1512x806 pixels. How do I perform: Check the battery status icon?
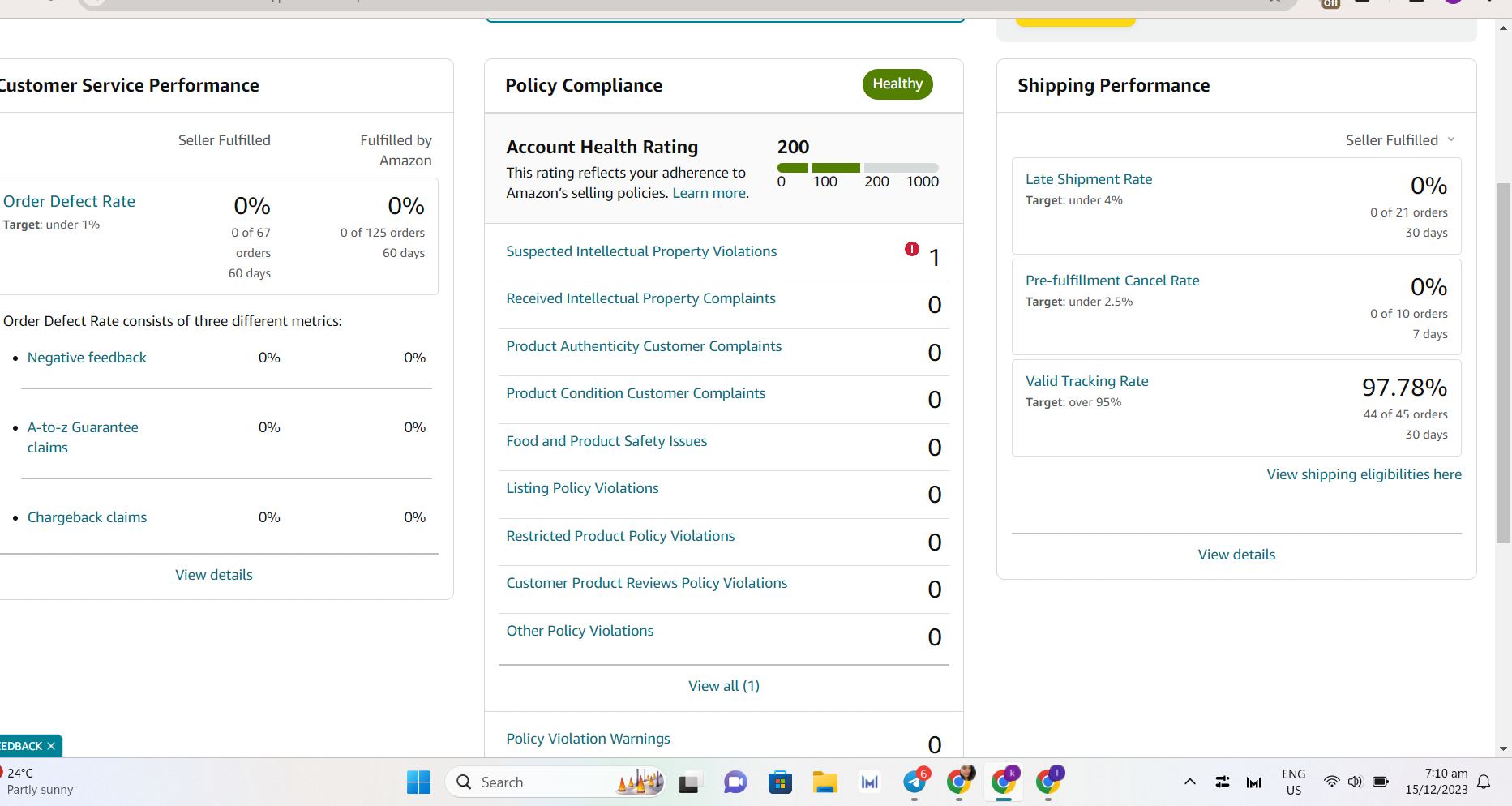click(x=1381, y=782)
